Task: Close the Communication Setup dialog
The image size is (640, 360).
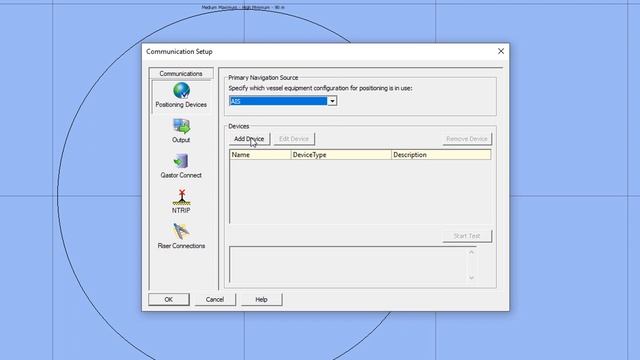Action: click(501, 51)
